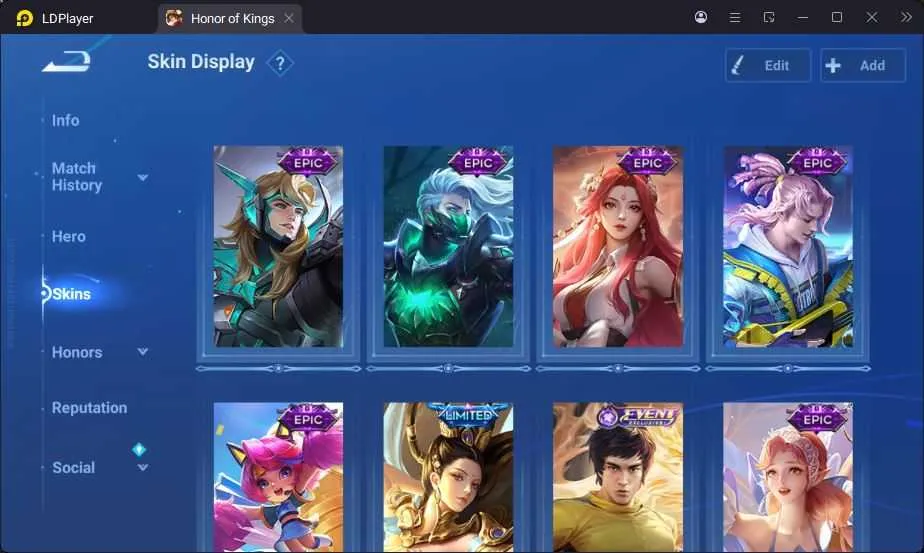Click the LIMITED badge on golden skin
This screenshot has width=924, height=553.
point(468,415)
